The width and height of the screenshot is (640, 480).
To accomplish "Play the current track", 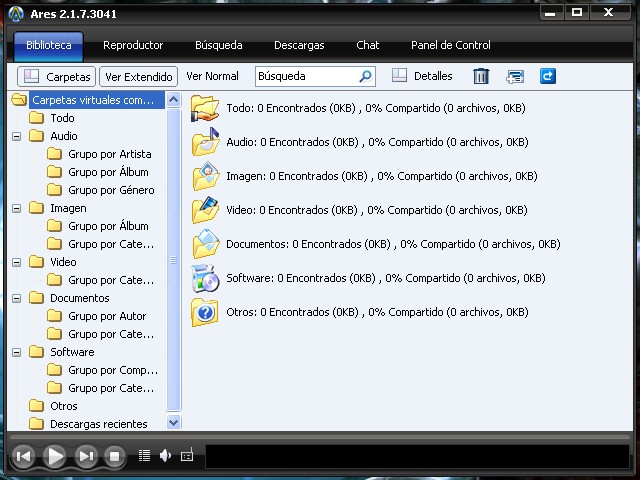I will (55, 456).
